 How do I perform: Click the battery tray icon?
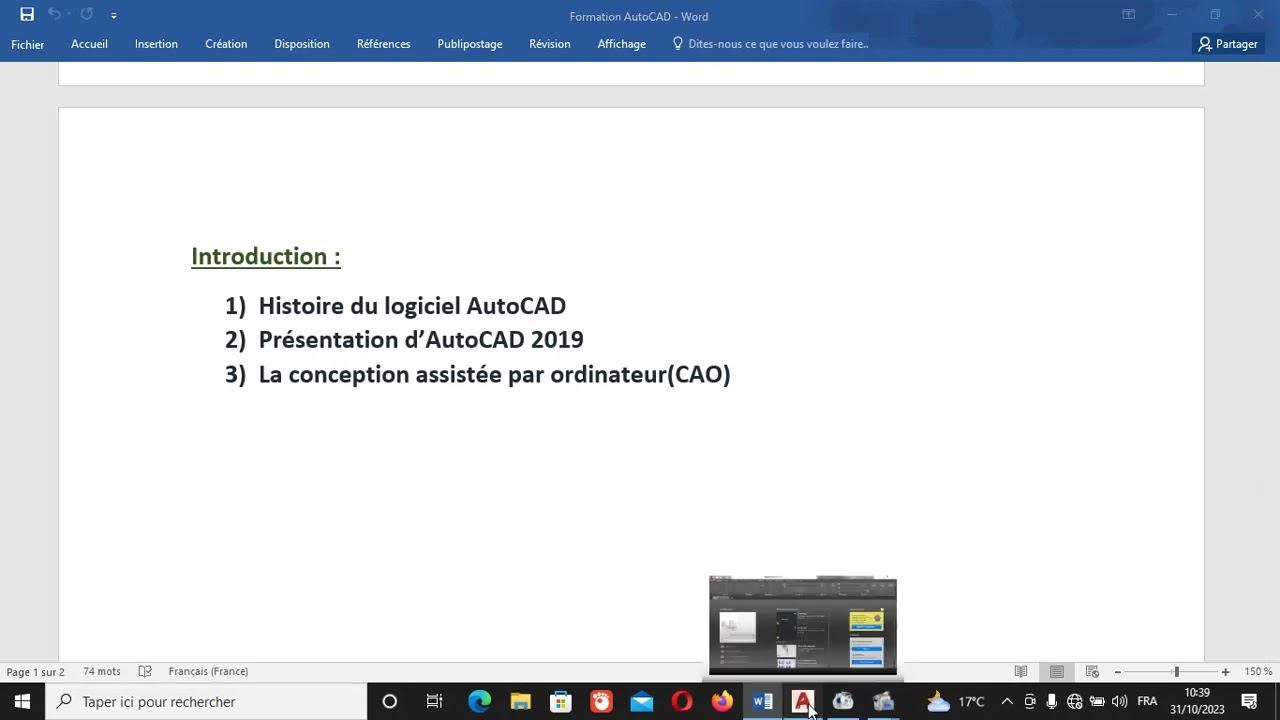pos(1097,702)
